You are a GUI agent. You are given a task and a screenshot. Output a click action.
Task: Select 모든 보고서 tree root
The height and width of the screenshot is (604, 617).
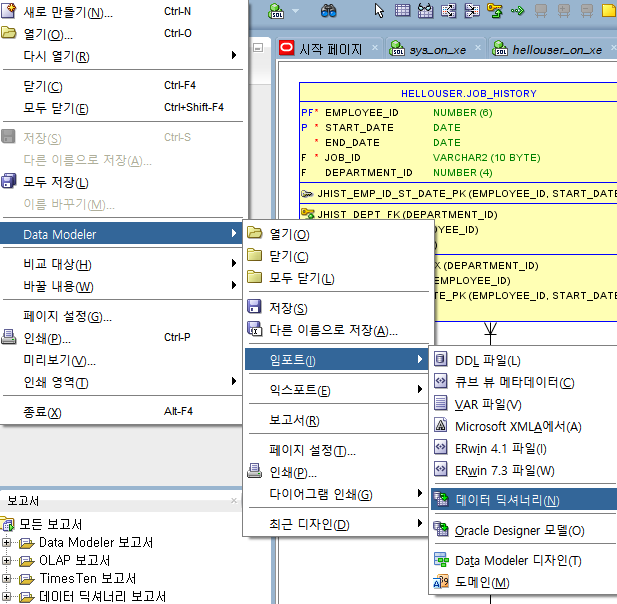(50, 524)
